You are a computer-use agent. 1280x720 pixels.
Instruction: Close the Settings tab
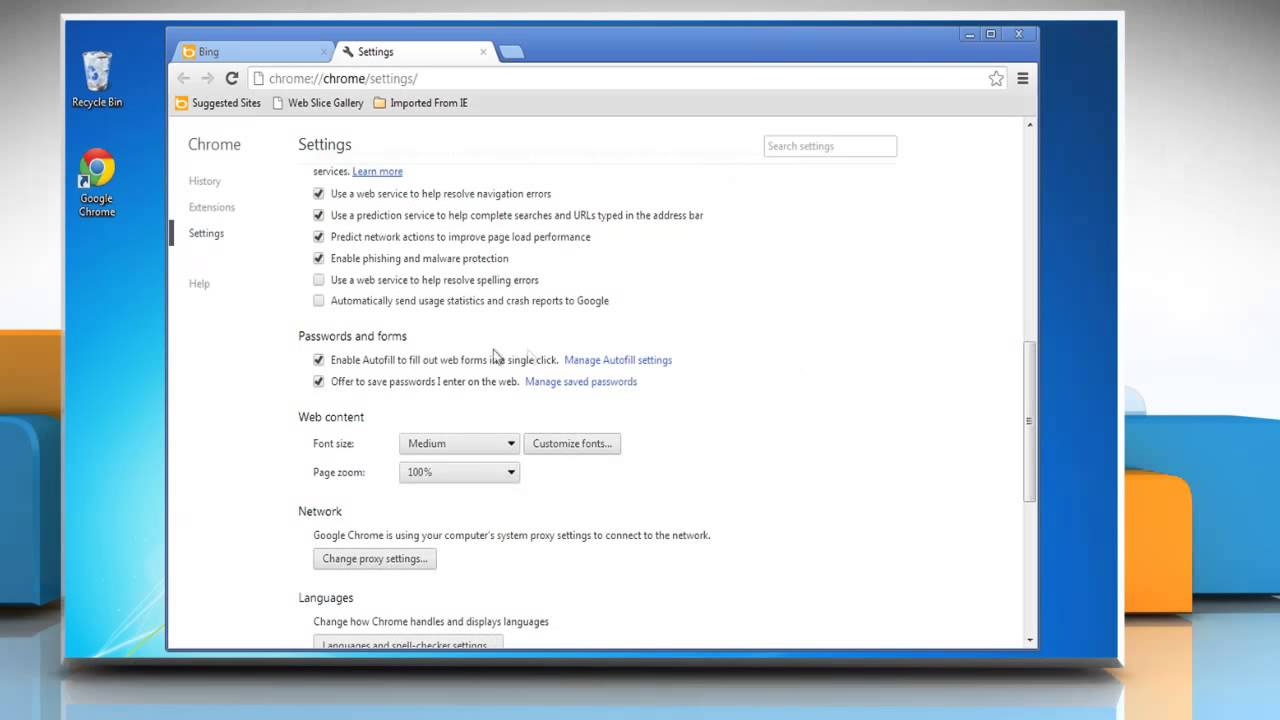[x=484, y=51]
